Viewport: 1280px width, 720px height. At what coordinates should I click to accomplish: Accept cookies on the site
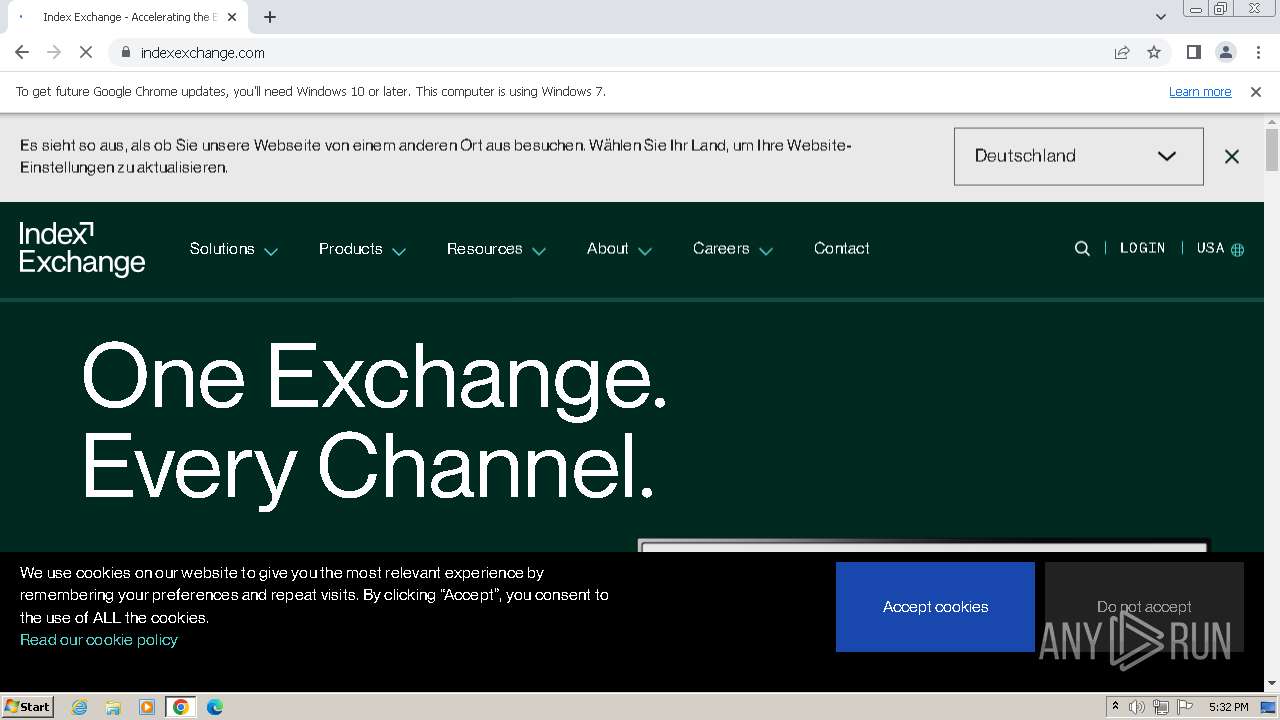(935, 607)
